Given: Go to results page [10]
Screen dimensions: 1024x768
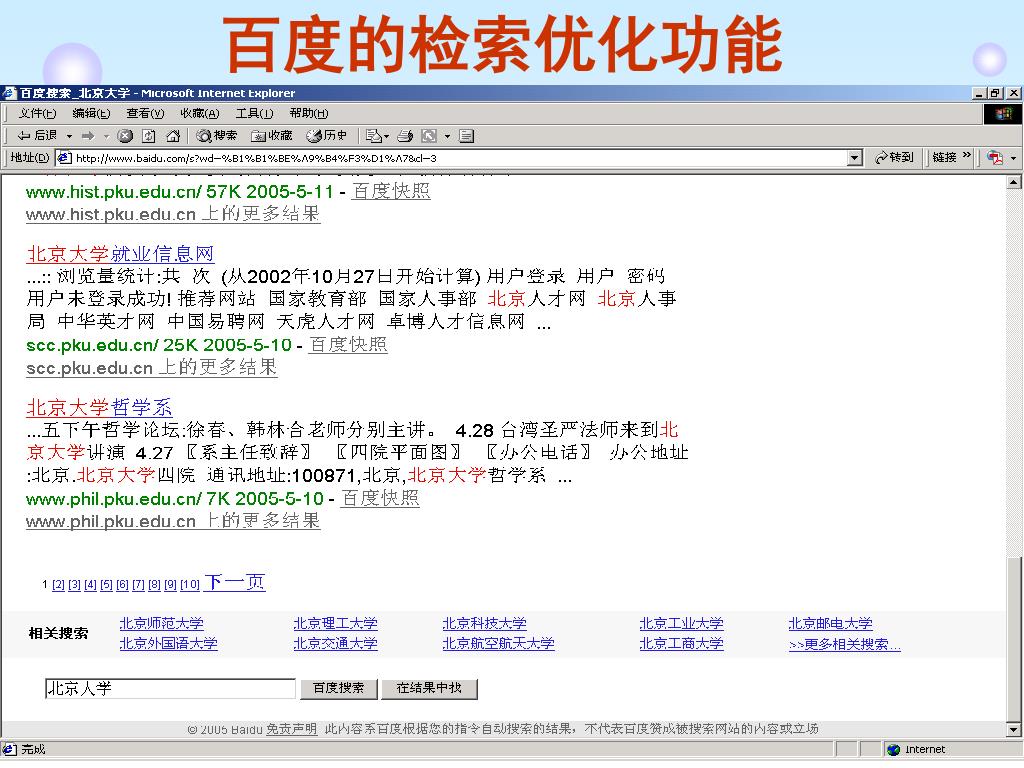Looking at the screenshot, I should coord(189,584).
